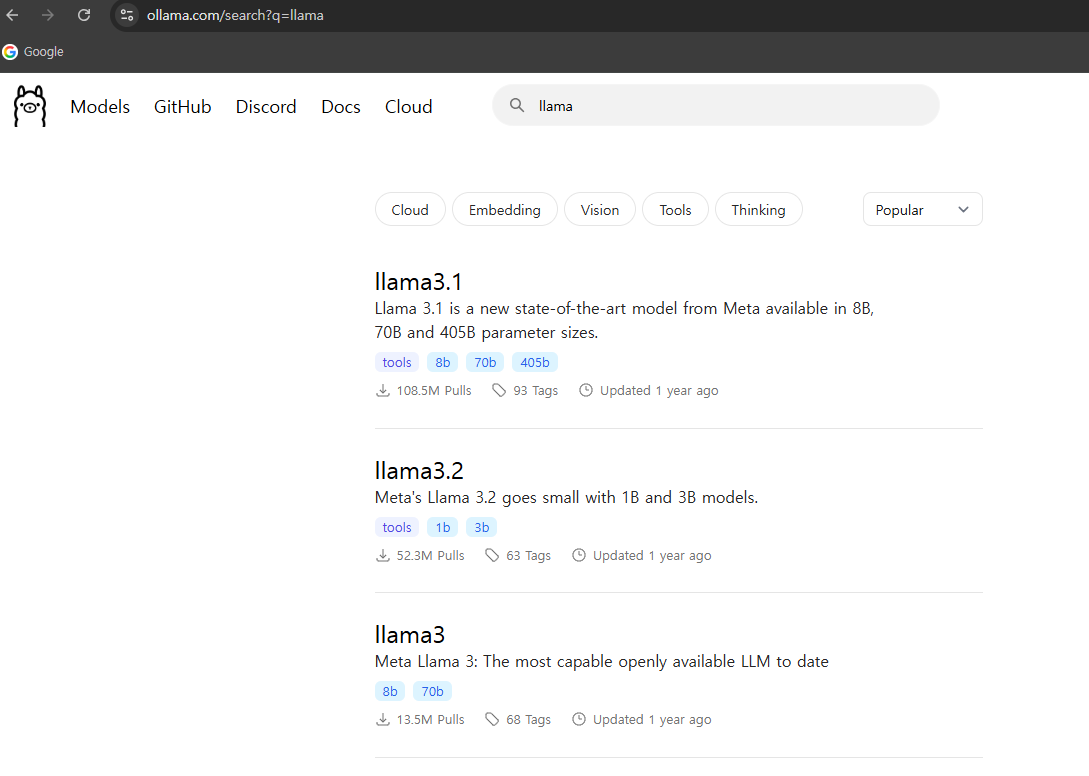Toggle the Vision filter chip
Screen dimensions: 1089x776
point(599,210)
